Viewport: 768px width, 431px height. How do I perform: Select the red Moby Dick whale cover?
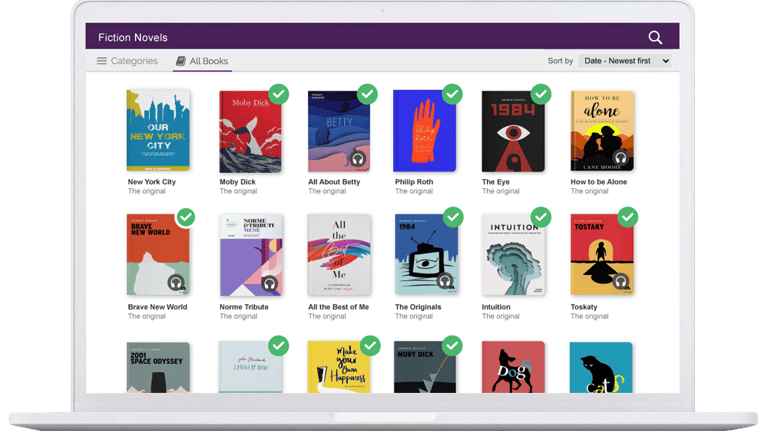pos(250,132)
